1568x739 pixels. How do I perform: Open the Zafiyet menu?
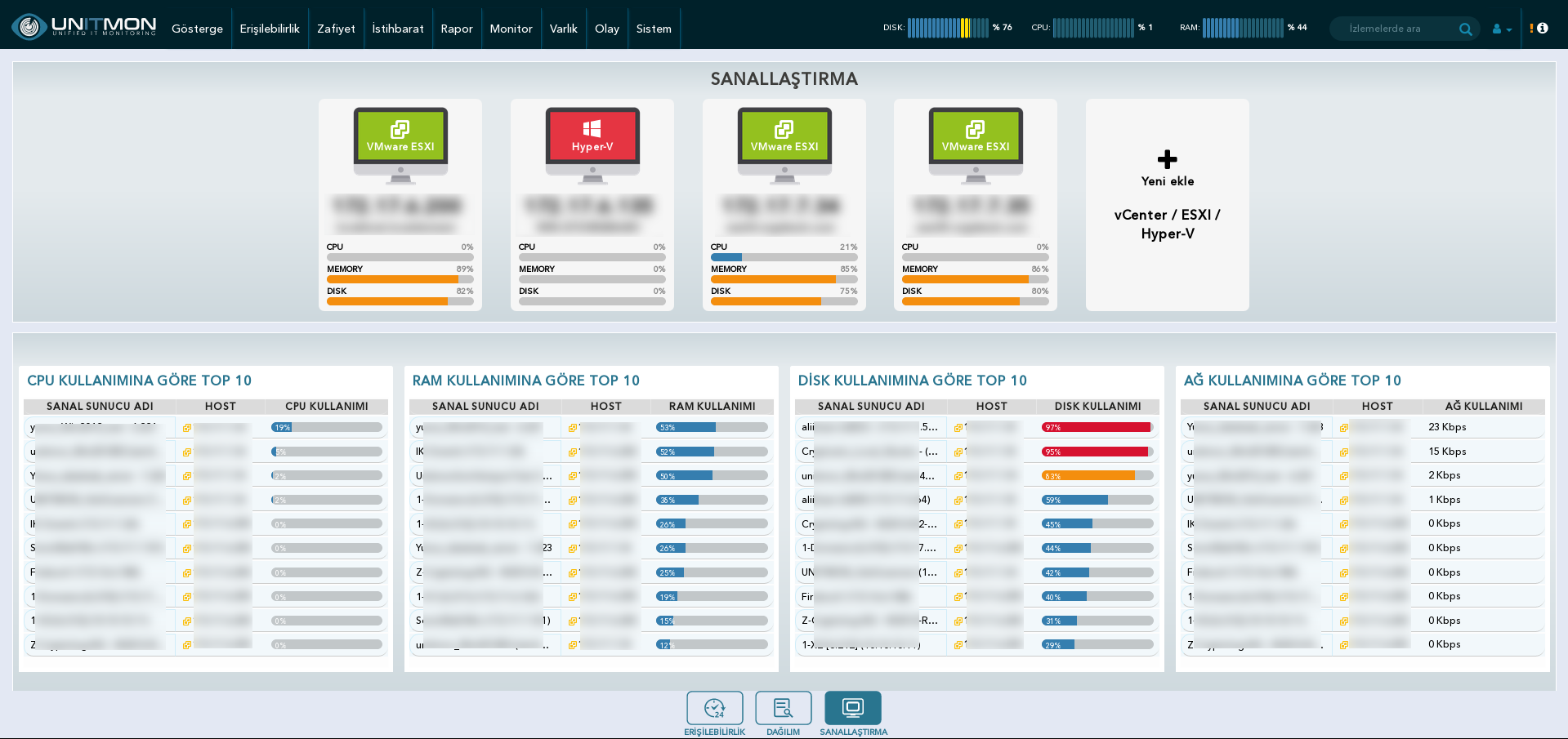(x=336, y=29)
